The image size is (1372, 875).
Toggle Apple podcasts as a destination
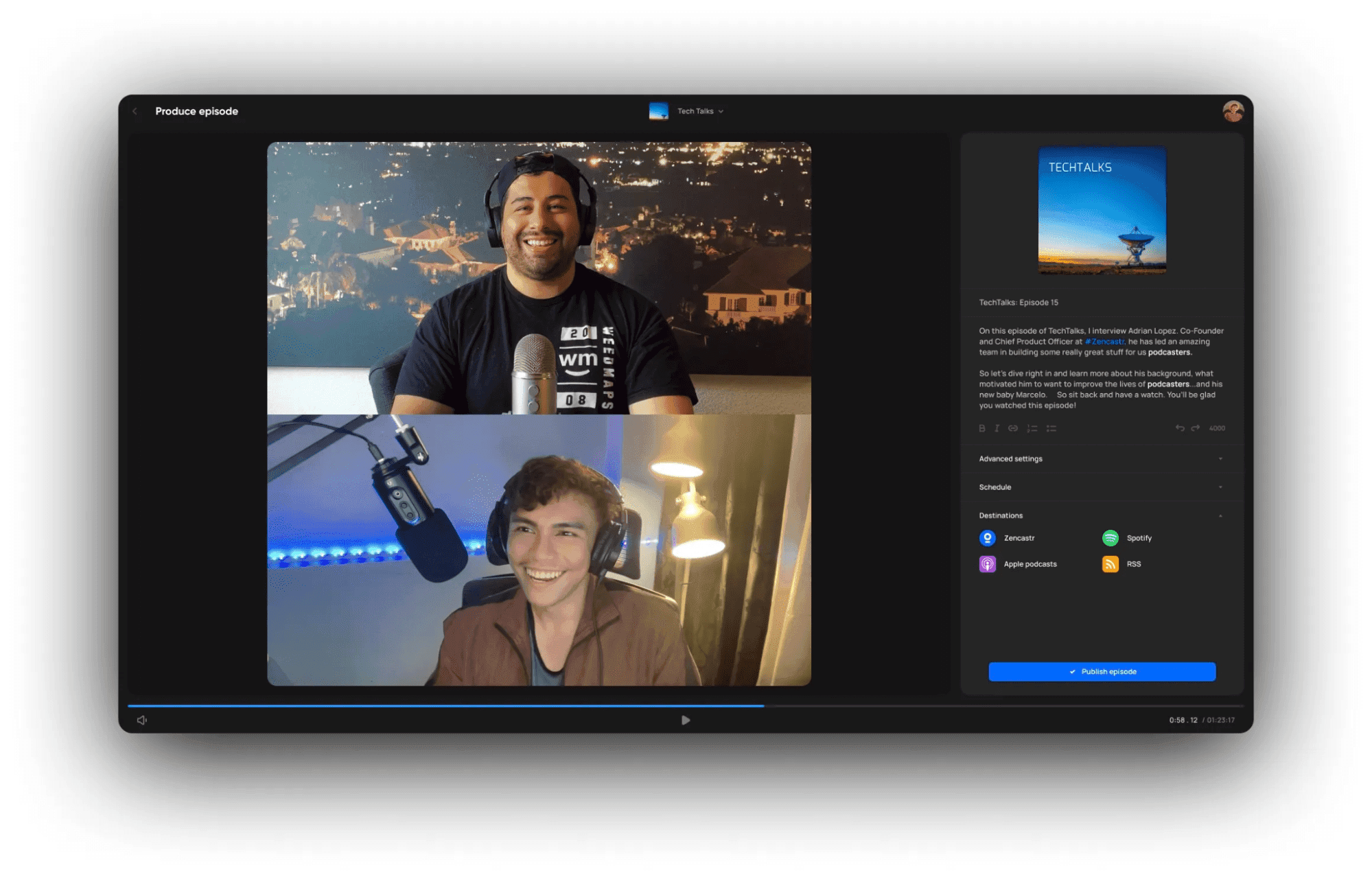pos(988,564)
